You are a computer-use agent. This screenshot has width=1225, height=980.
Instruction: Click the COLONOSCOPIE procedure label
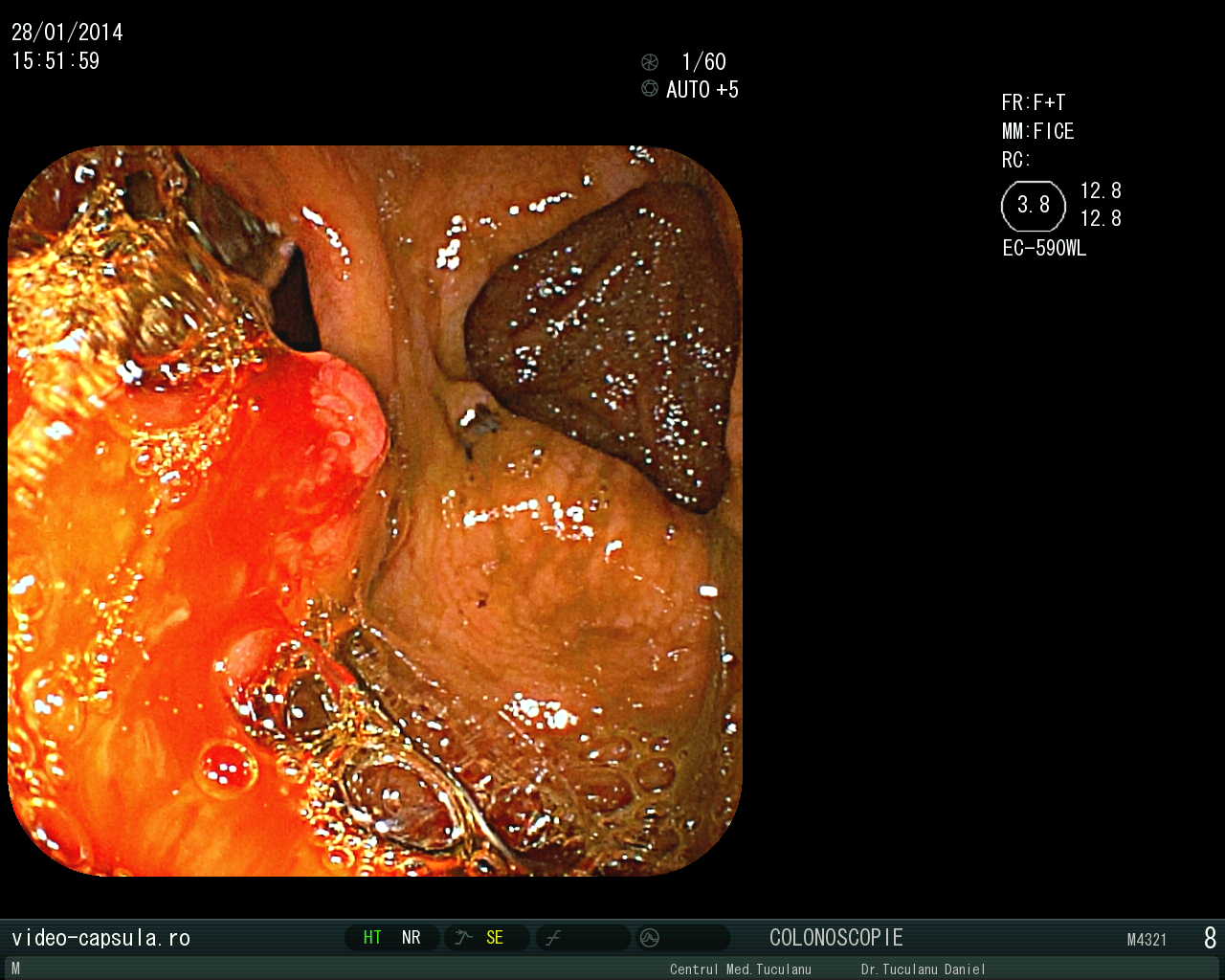[x=835, y=938]
